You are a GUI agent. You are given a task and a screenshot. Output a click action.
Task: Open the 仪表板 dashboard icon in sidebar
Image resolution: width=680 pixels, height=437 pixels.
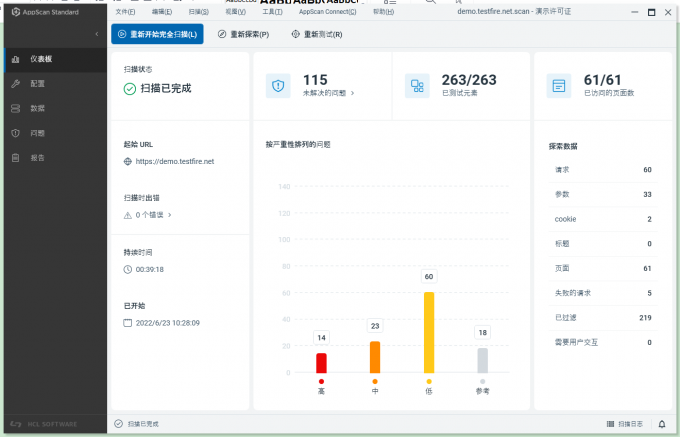[15, 59]
